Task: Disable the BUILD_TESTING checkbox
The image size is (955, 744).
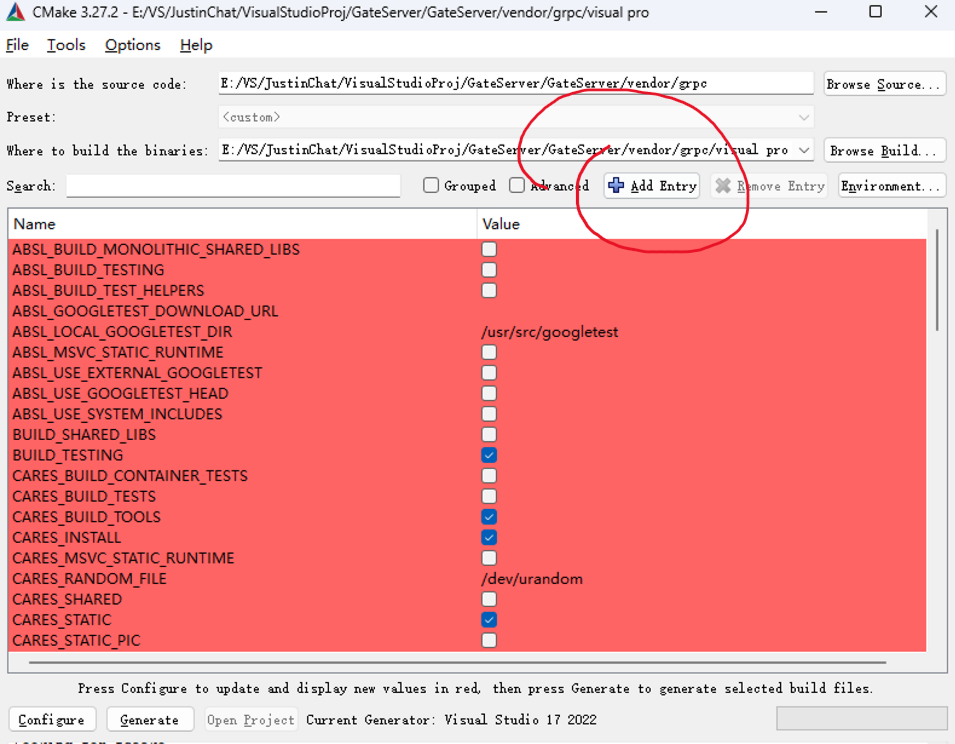Action: 488,455
